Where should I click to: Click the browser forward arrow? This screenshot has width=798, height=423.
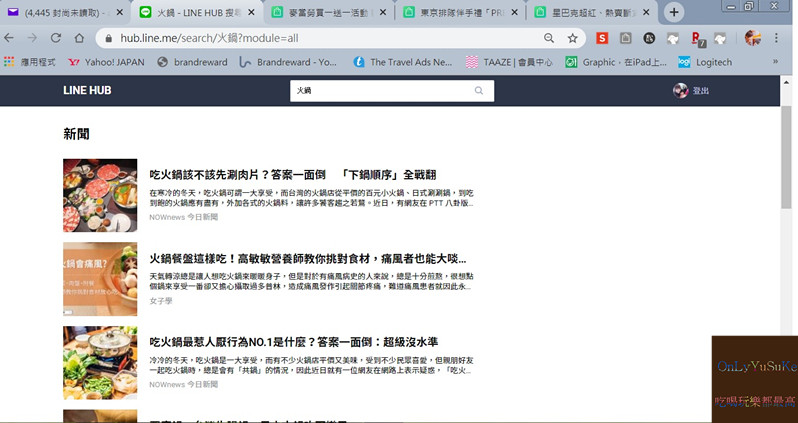coord(32,38)
